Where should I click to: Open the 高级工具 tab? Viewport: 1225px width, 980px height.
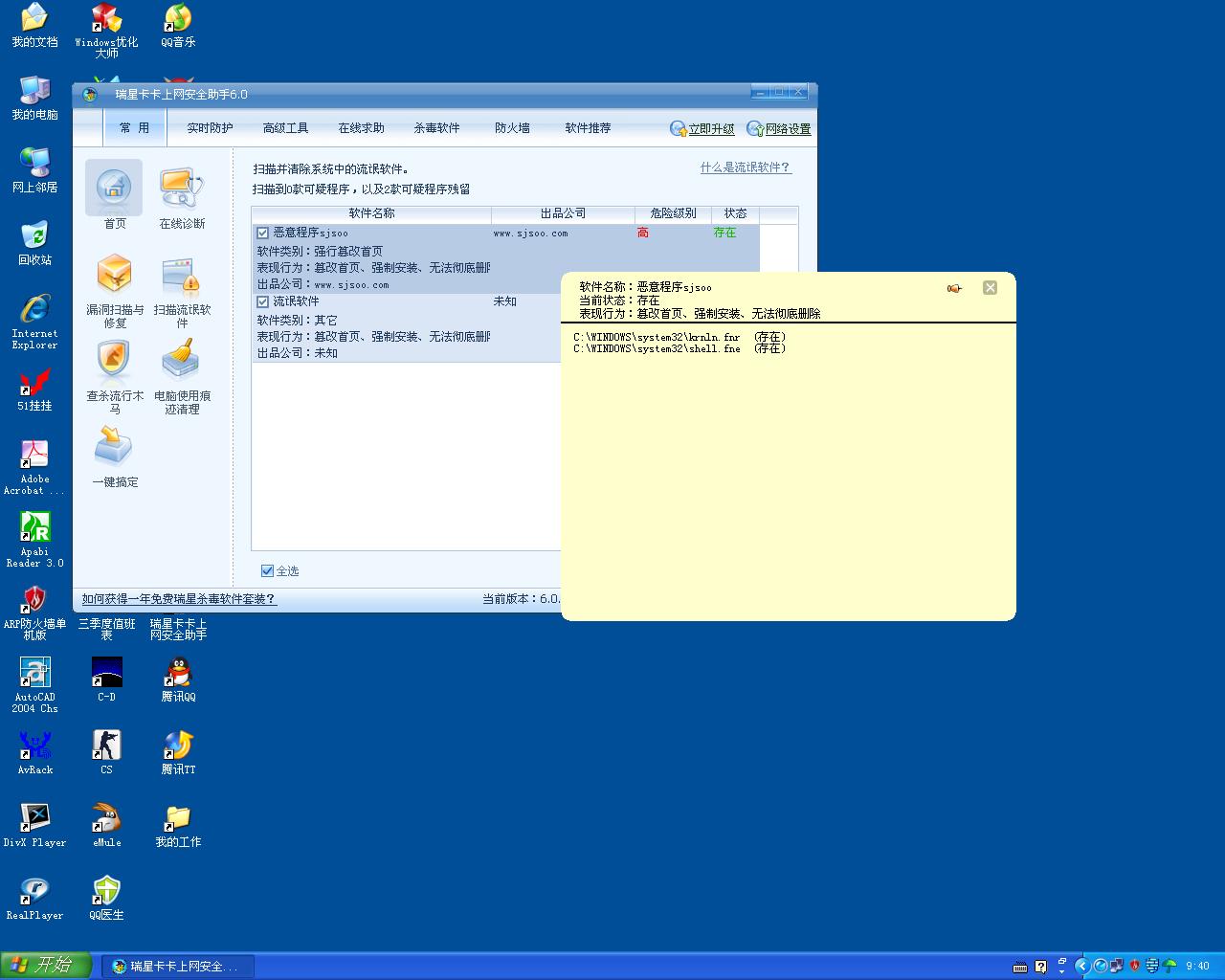[285, 128]
